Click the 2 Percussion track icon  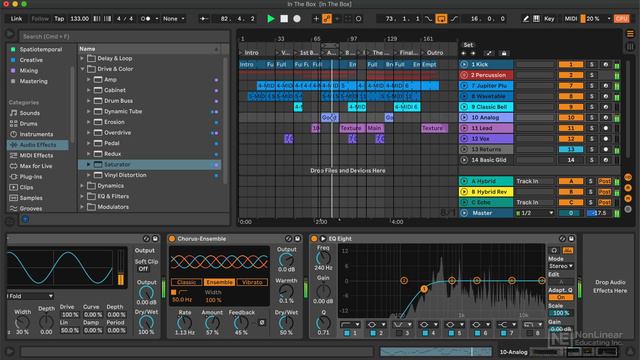[x=464, y=75]
